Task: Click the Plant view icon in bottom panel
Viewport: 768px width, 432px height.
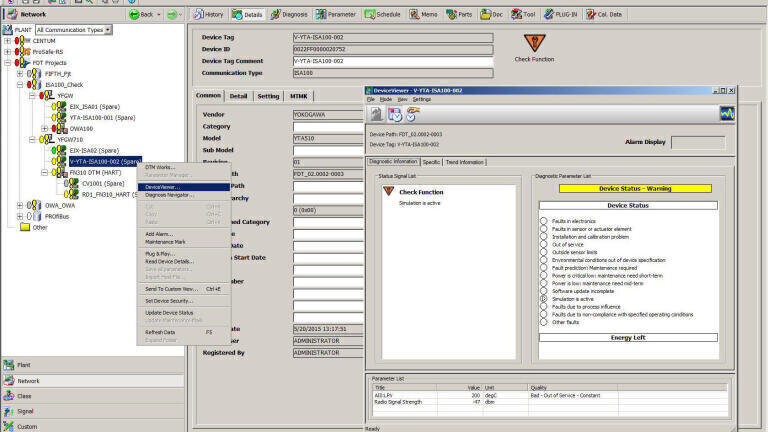Action: [x=8, y=365]
